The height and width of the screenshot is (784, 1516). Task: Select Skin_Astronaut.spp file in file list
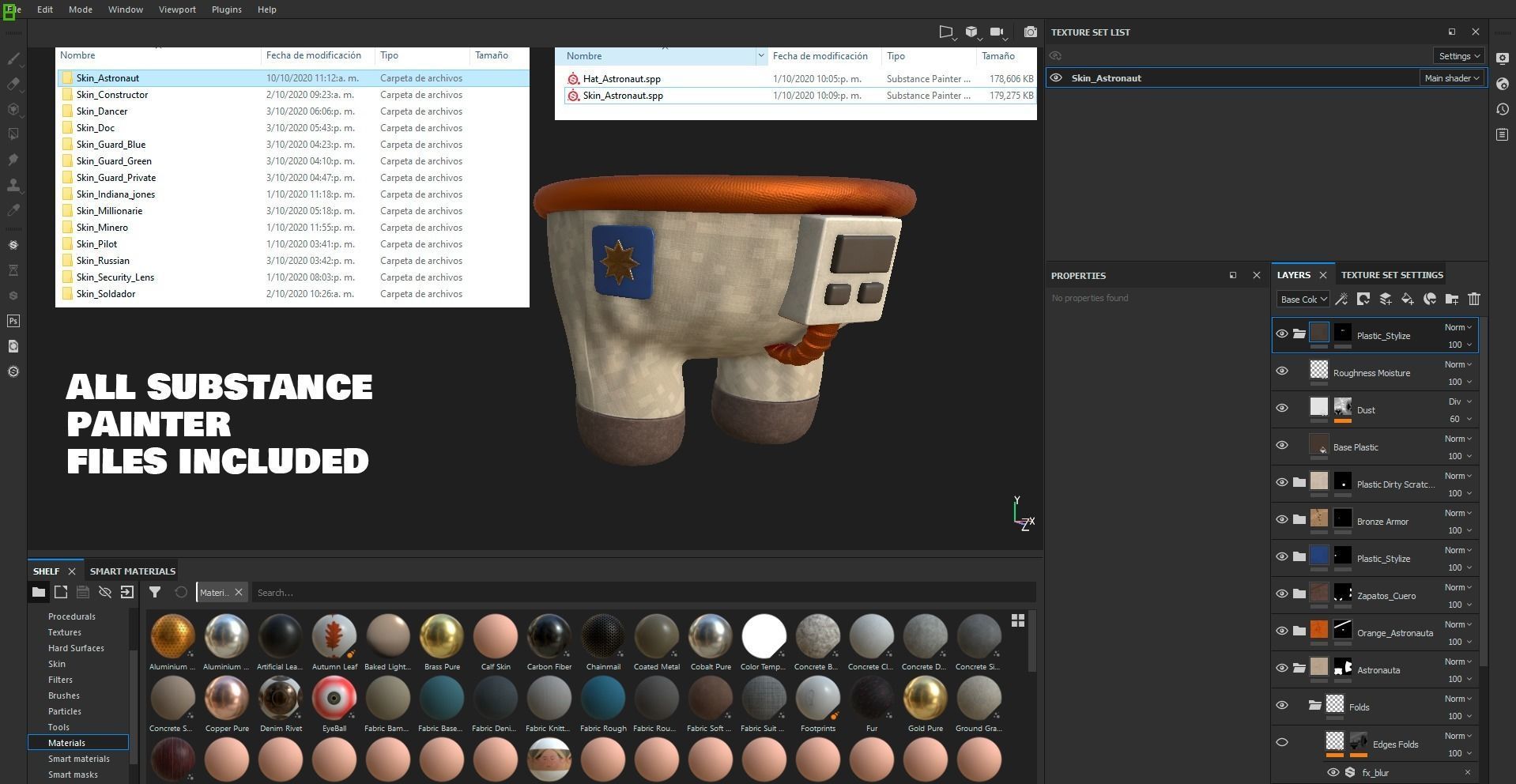pyautogui.click(x=623, y=96)
